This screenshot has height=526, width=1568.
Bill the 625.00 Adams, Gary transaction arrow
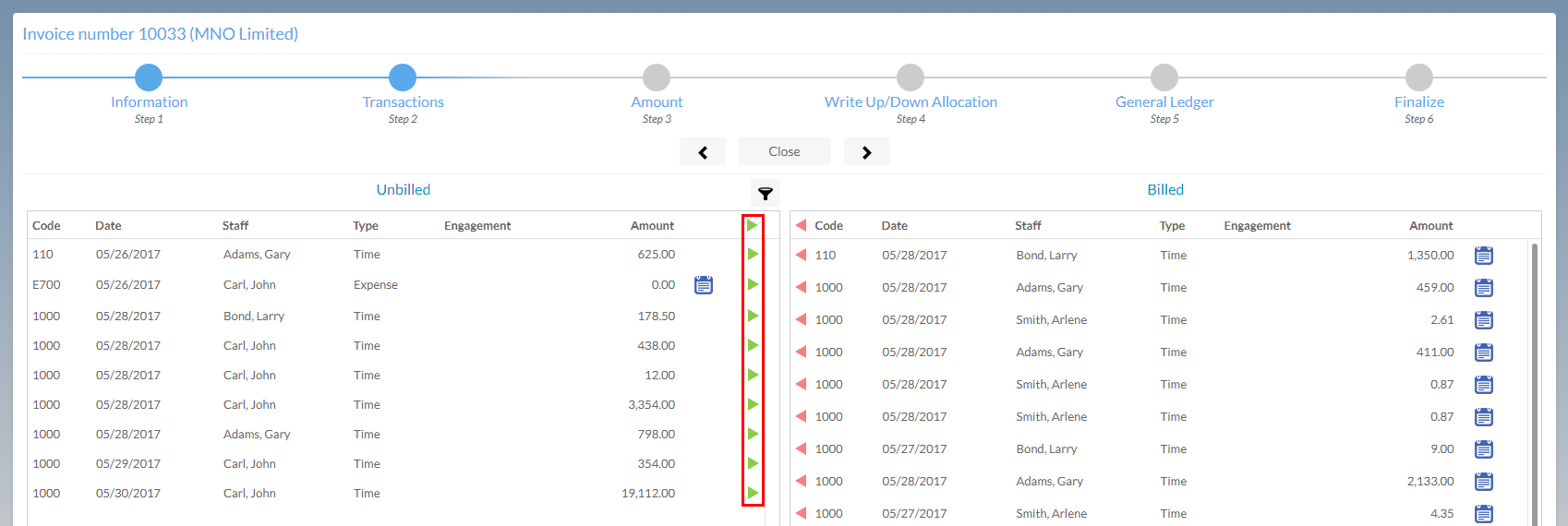(x=753, y=254)
